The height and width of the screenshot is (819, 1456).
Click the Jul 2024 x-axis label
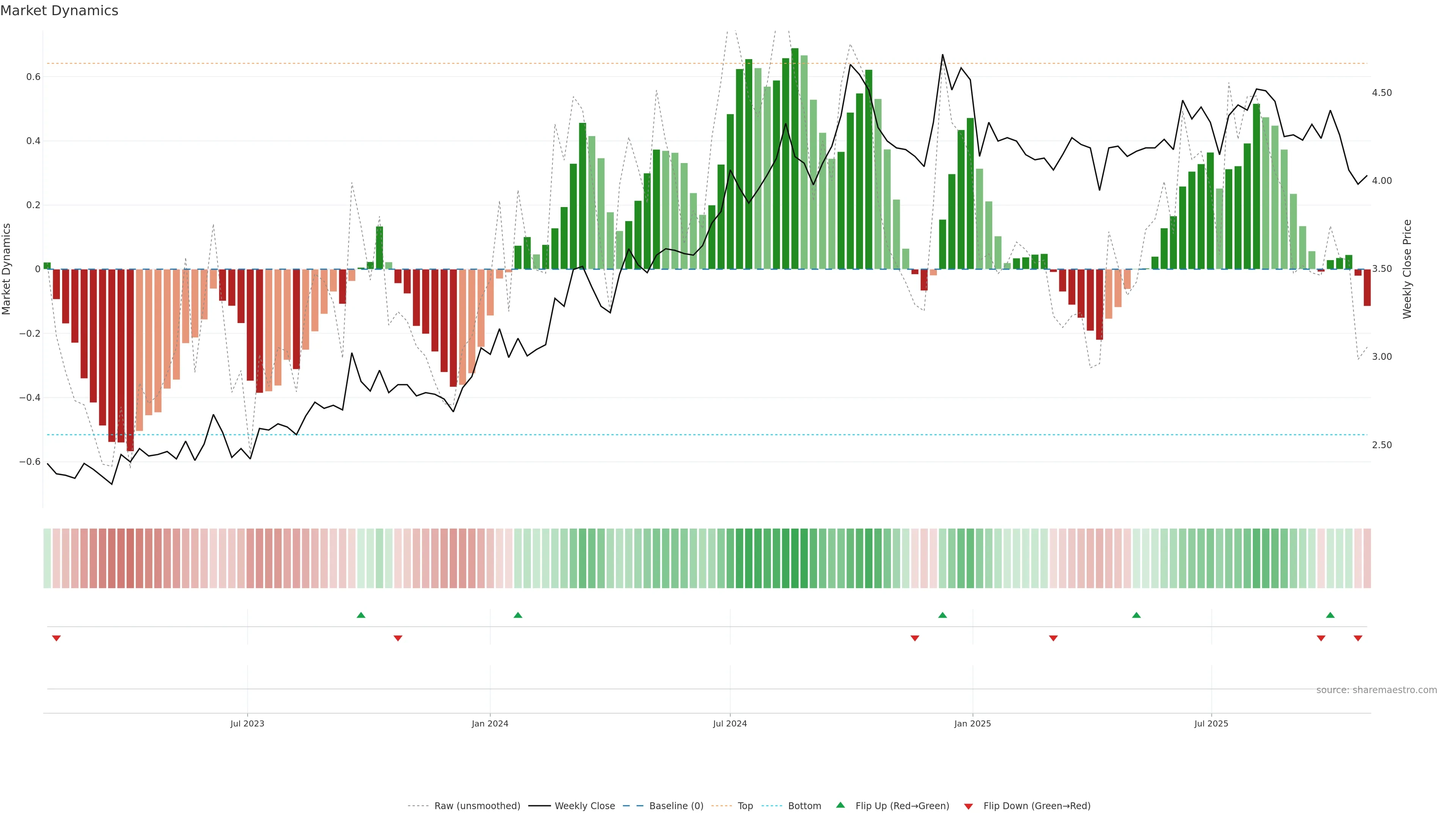730,723
